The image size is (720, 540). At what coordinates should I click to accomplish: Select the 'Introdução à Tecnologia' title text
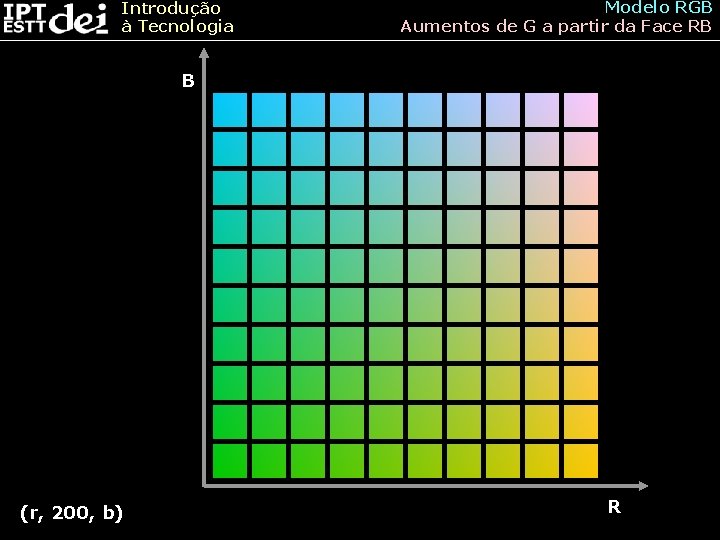click(177, 17)
